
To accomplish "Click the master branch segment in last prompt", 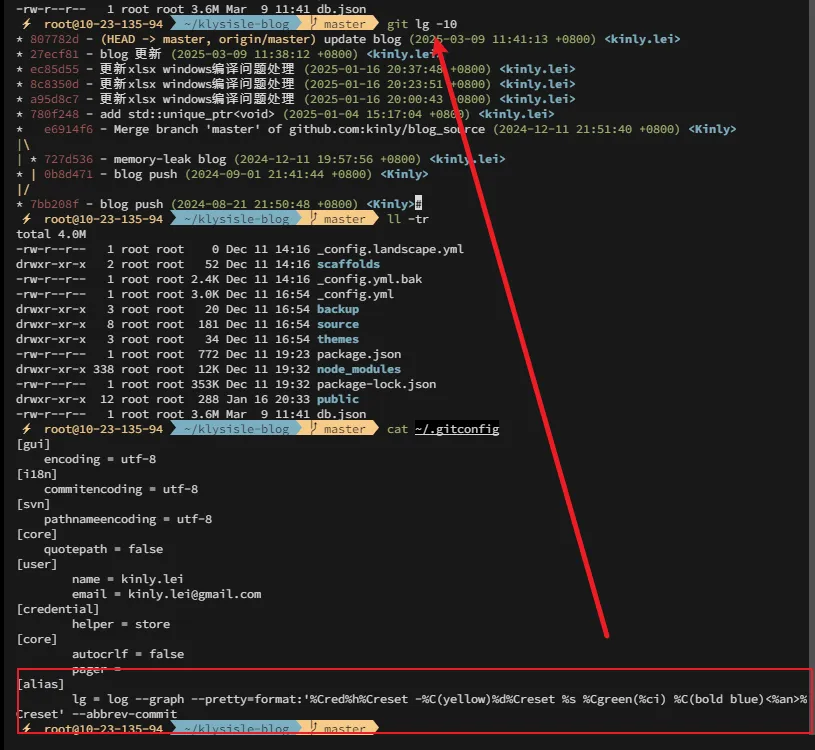I will tap(339, 729).
